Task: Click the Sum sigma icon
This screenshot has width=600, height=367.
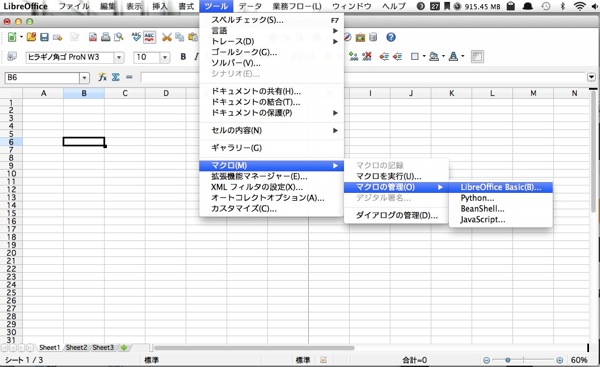Action: pyautogui.click(x=116, y=77)
